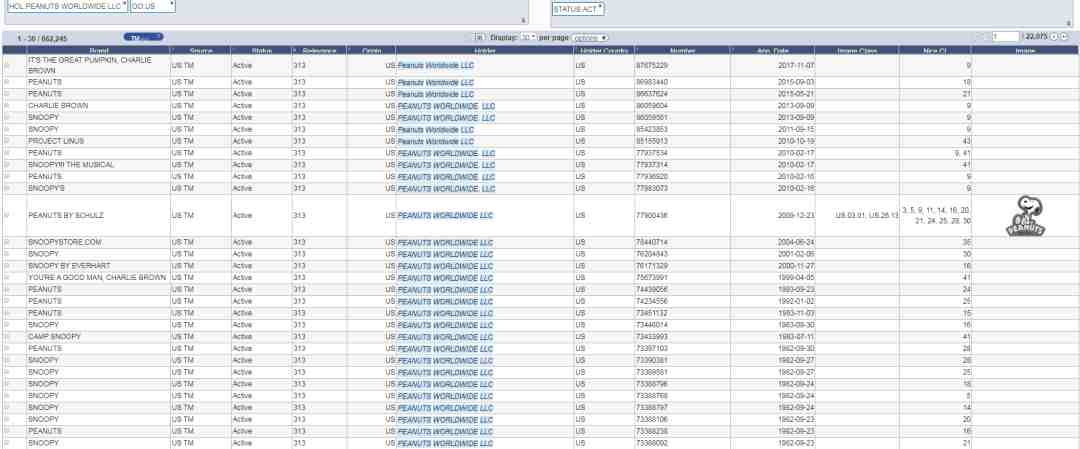Sort results by the Brand column
The width and height of the screenshot is (1080, 449).
click(99, 50)
